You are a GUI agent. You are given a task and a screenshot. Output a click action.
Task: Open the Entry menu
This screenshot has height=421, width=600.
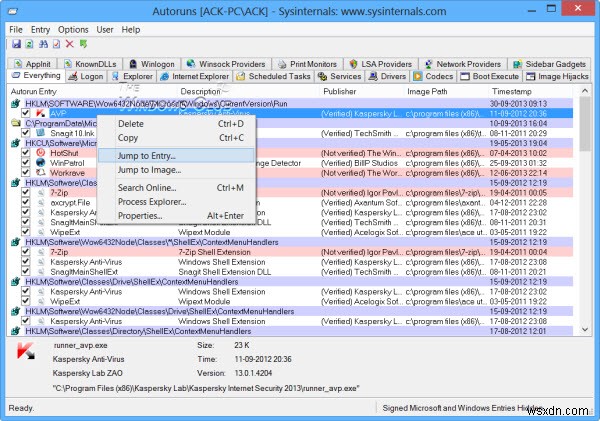click(x=40, y=29)
